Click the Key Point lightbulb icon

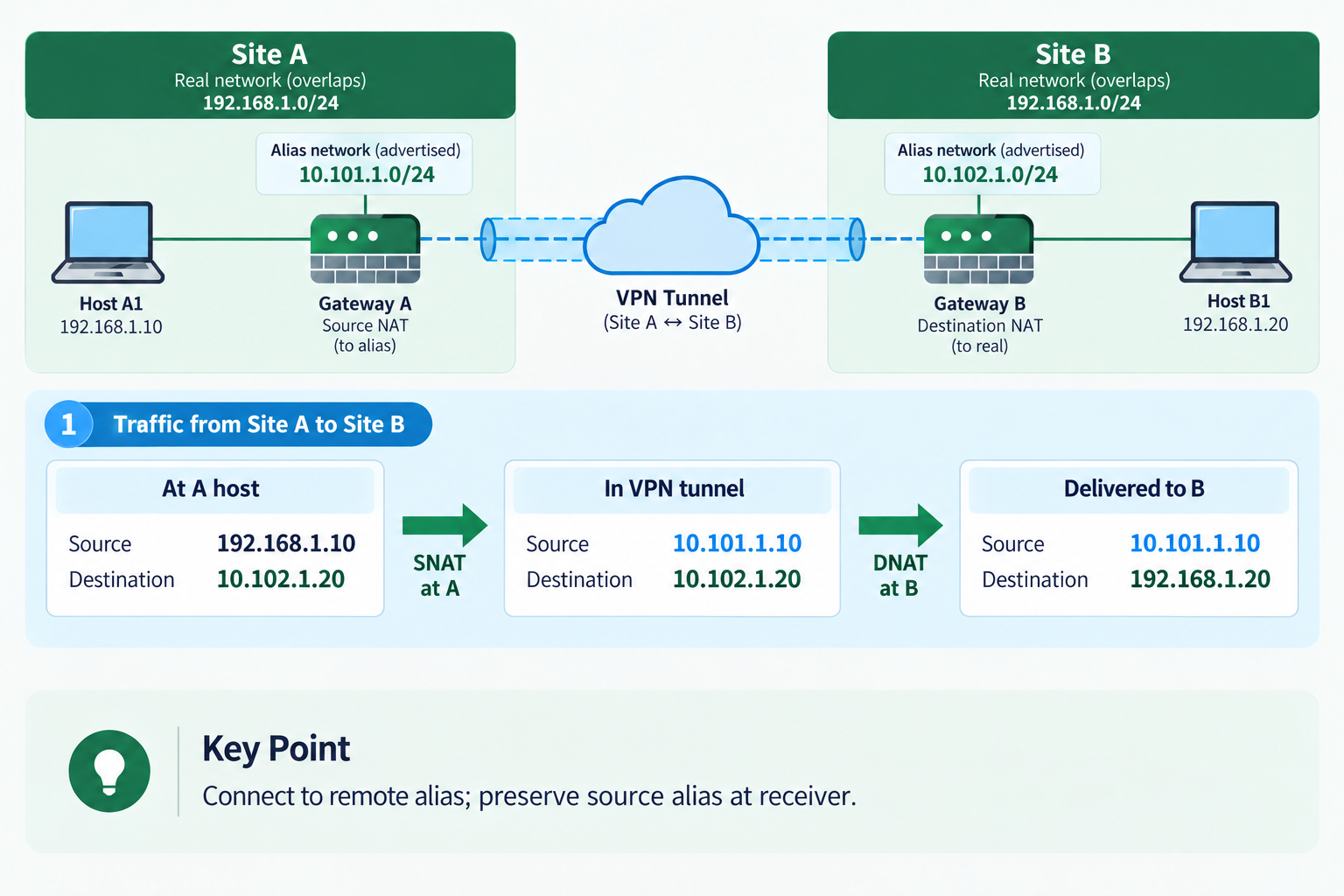(x=109, y=771)
